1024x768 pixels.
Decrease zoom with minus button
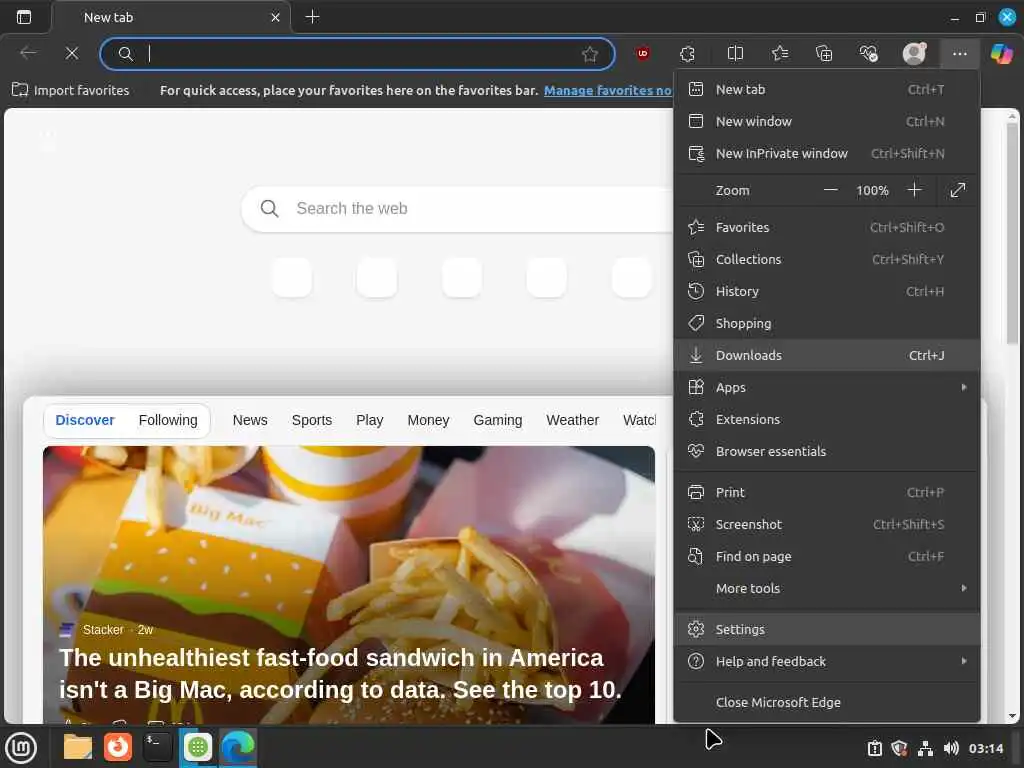tap(830, 190)
